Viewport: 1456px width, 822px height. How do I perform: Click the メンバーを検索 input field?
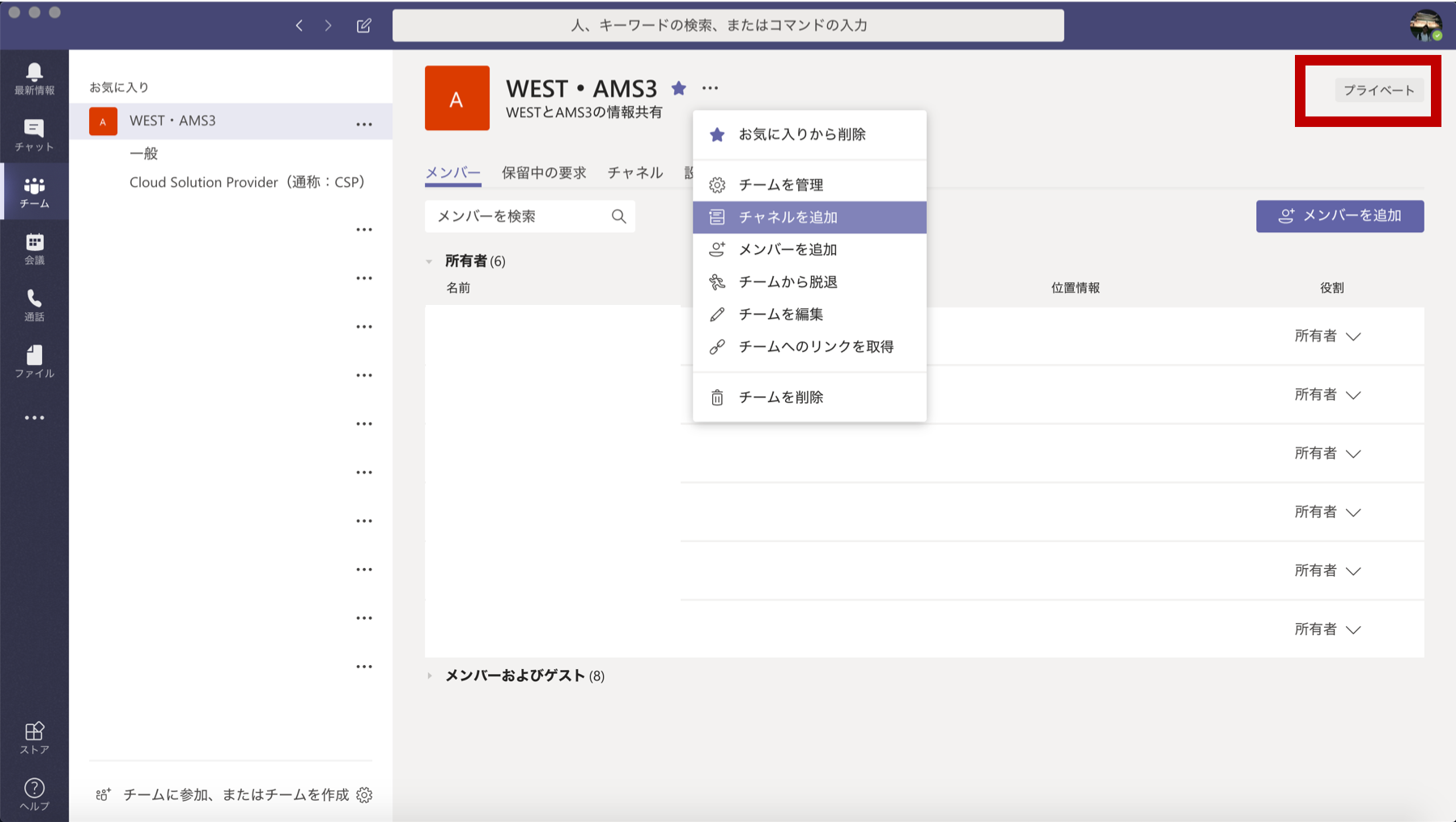point(529,216)
